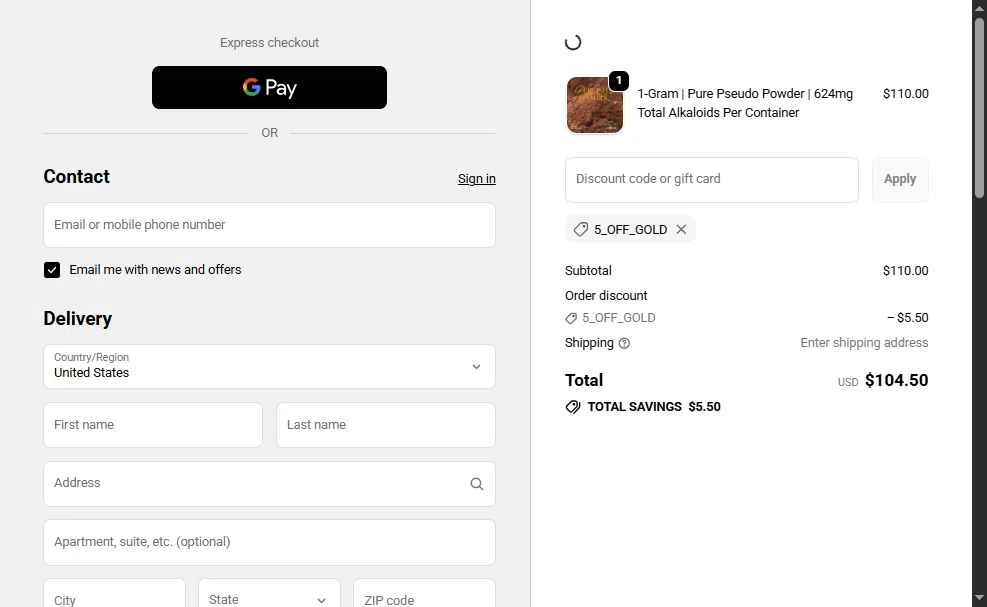Click the Last name field
987x607 pixels.
tap(386, 425)
